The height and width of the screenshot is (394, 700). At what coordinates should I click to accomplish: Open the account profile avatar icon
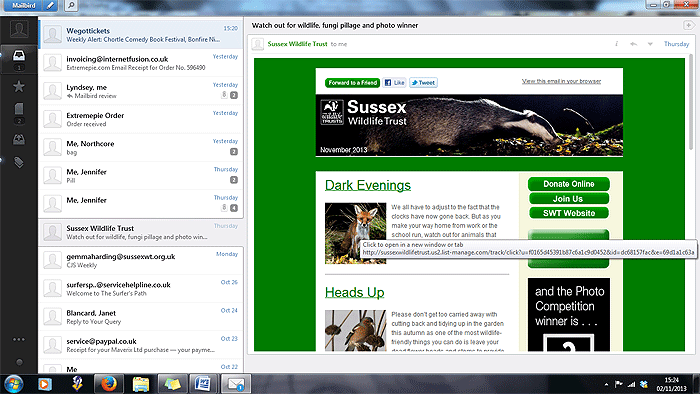pyautogui.click(x=19, y=29)
